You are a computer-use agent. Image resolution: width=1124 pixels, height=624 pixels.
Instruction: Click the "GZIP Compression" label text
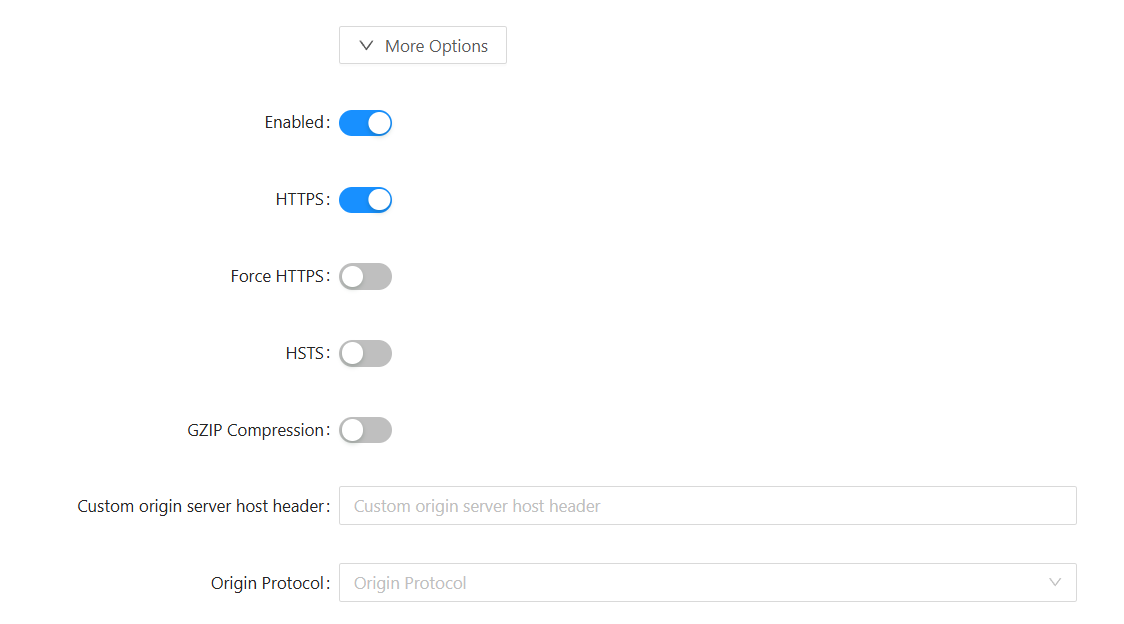pyautogui.click(x=256, y=431)
